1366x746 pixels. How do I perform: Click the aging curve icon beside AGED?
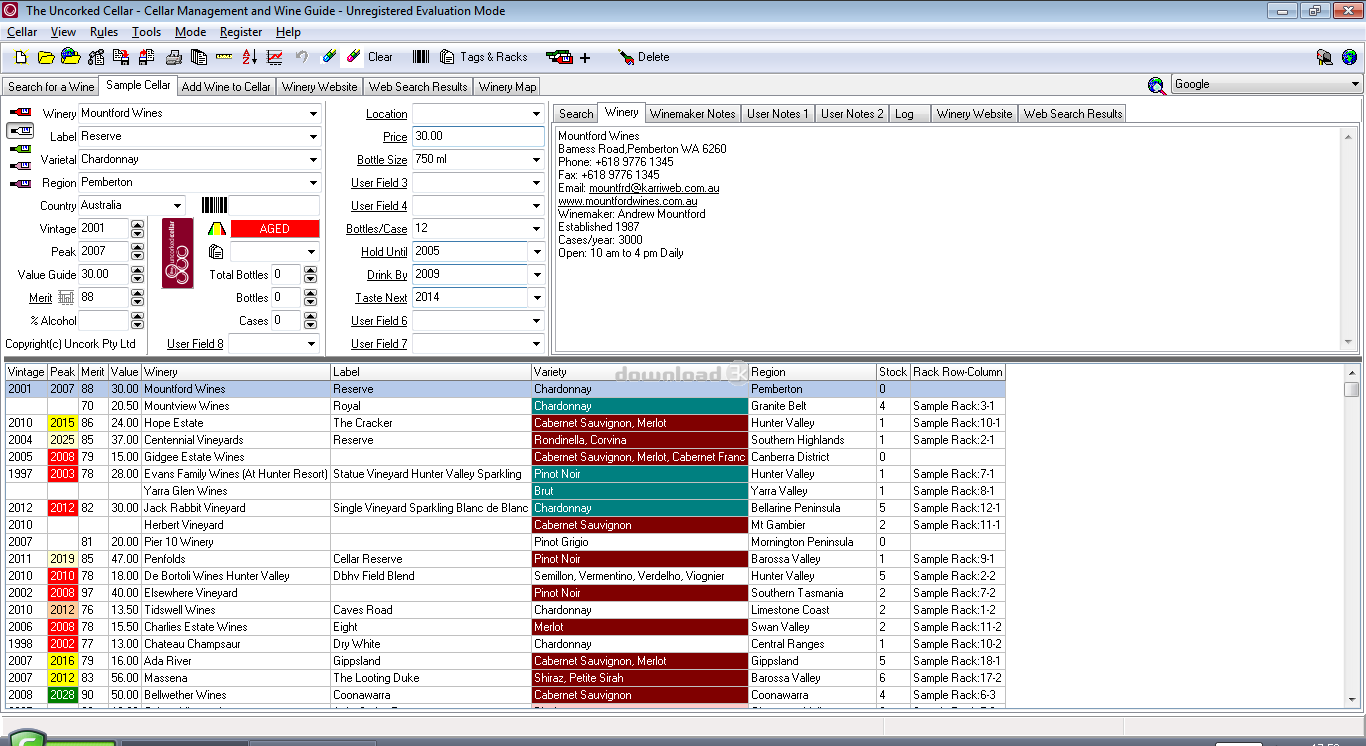click(217, 228)
